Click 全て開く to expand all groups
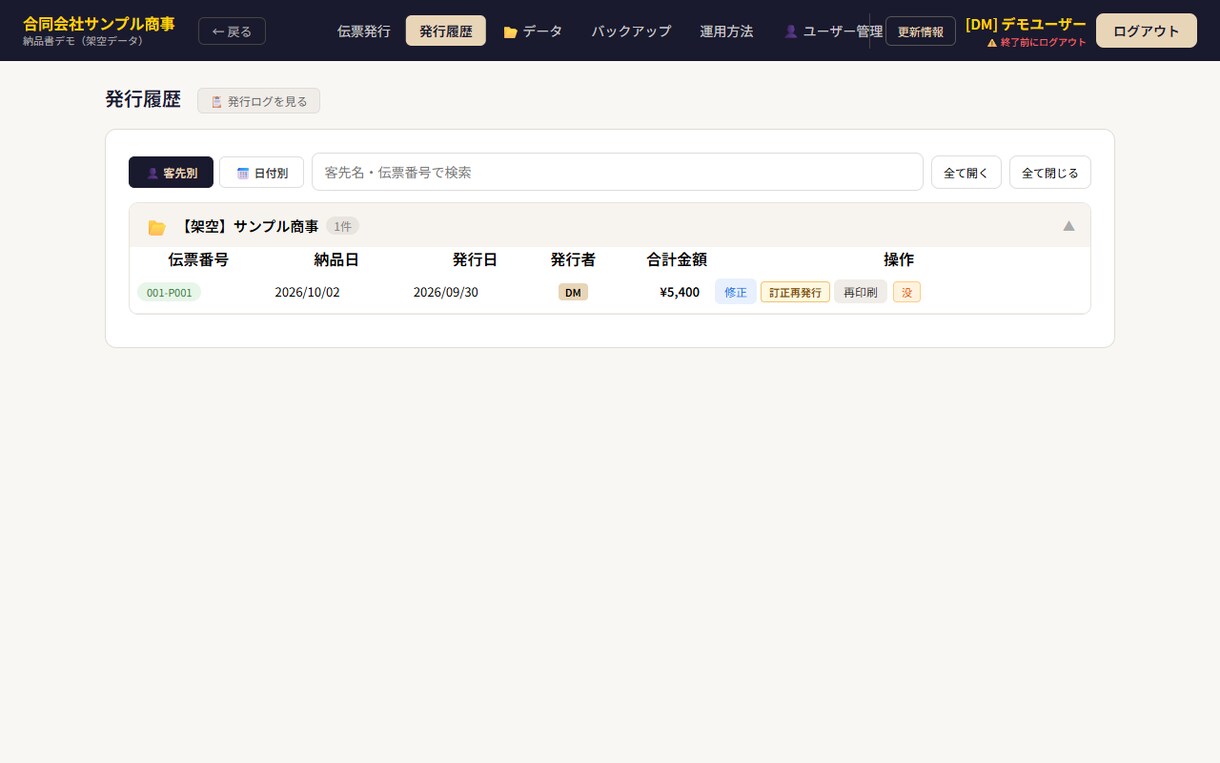1220x763 pixels. (x=966, y=172)
